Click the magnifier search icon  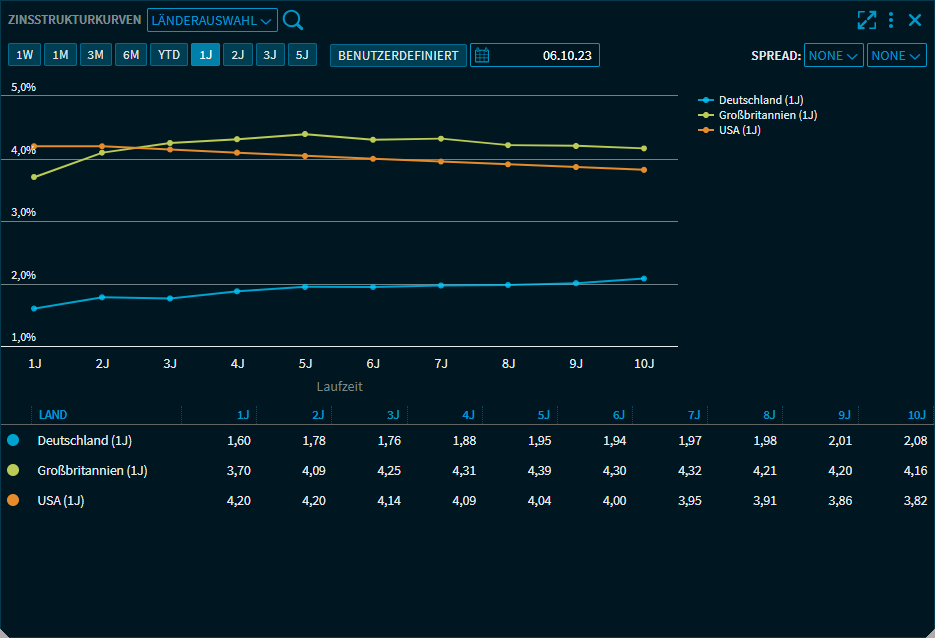(x=293, y=20)
